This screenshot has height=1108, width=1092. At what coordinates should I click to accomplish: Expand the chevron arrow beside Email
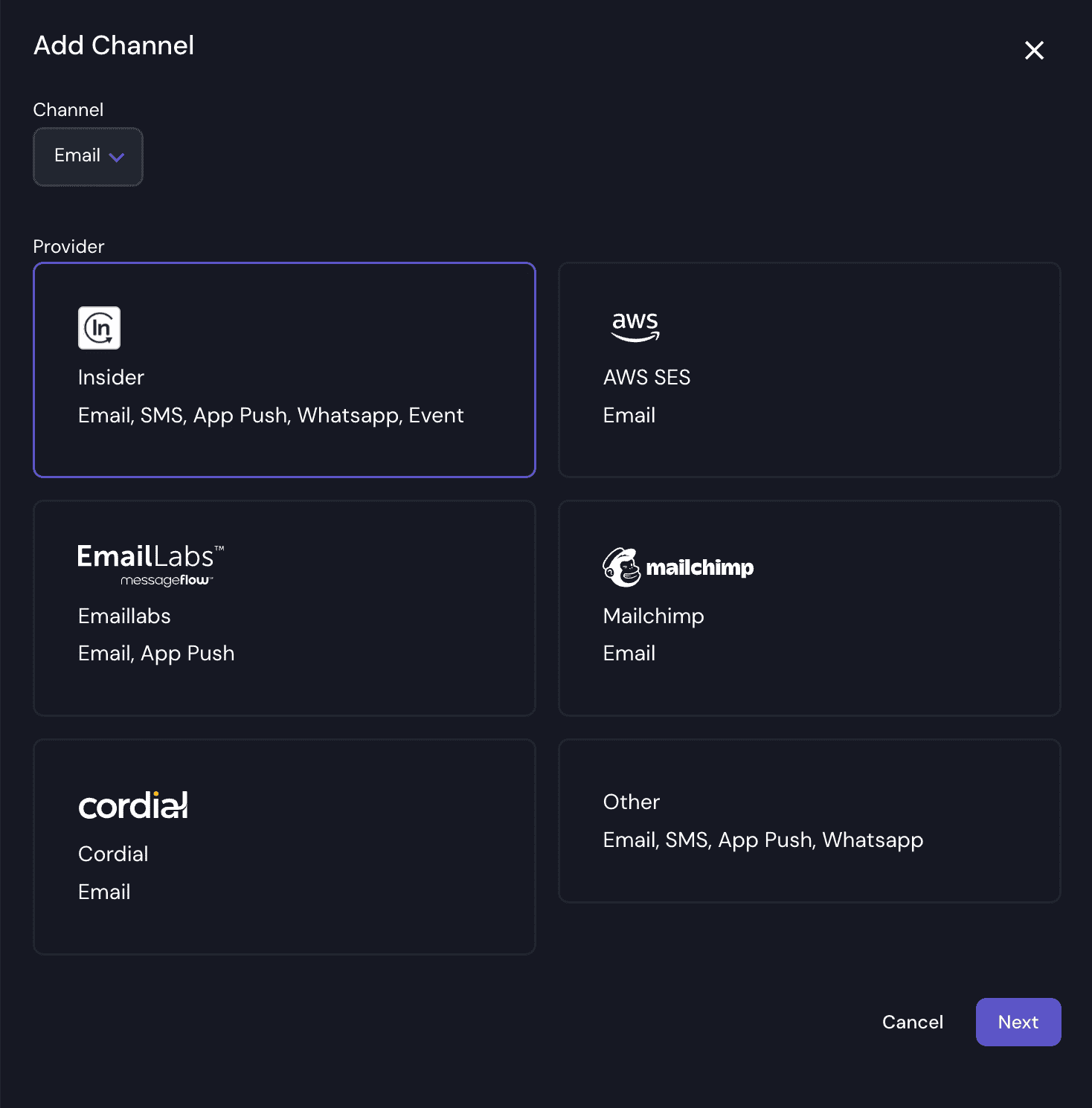[117, 157]
